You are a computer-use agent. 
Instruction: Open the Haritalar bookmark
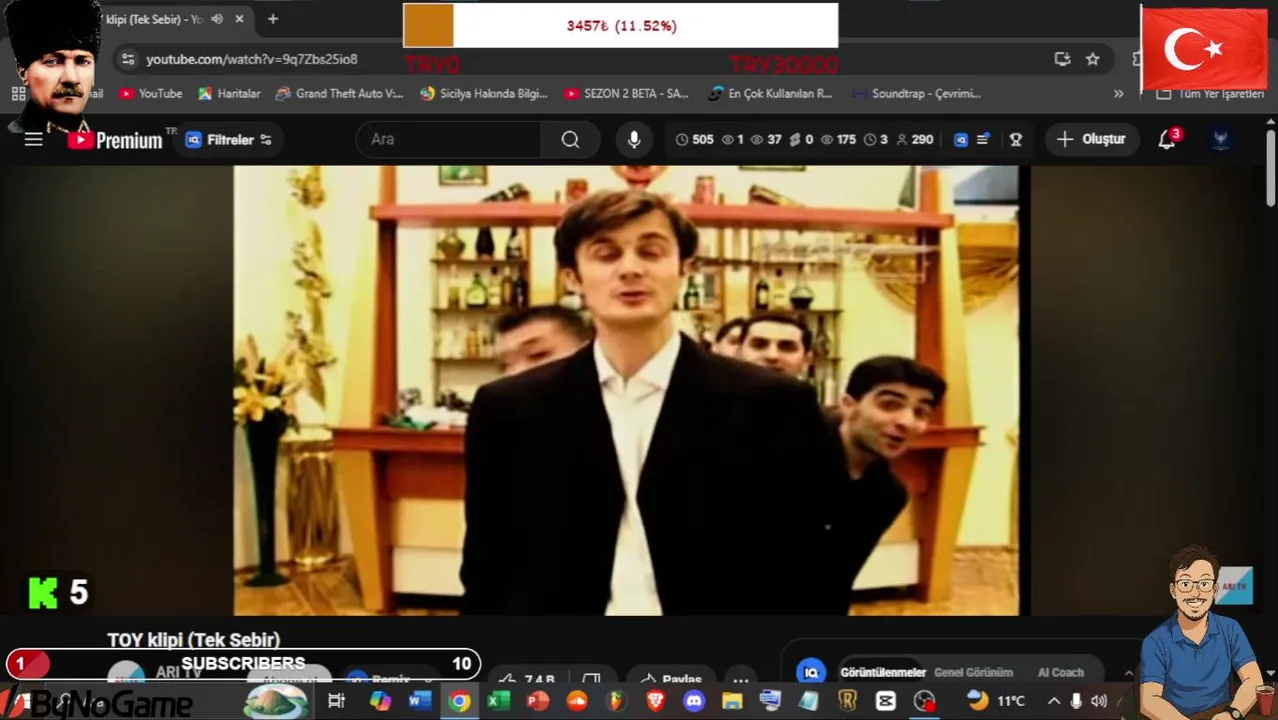(229, 93)
